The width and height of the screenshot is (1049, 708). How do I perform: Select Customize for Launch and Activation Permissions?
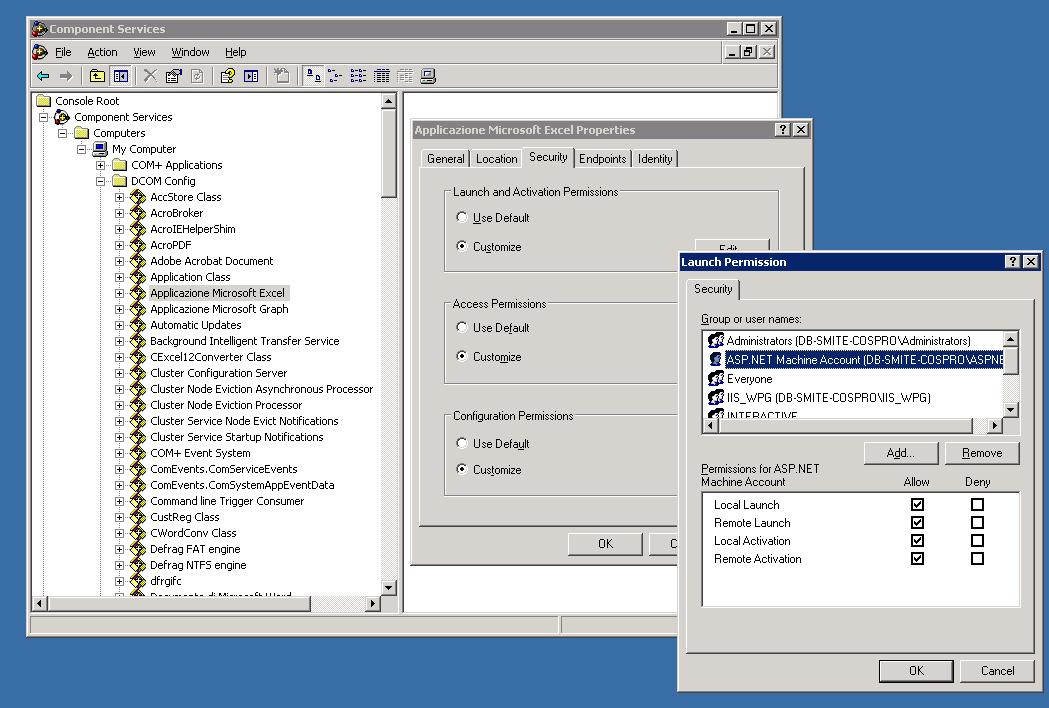coord(462,246)
